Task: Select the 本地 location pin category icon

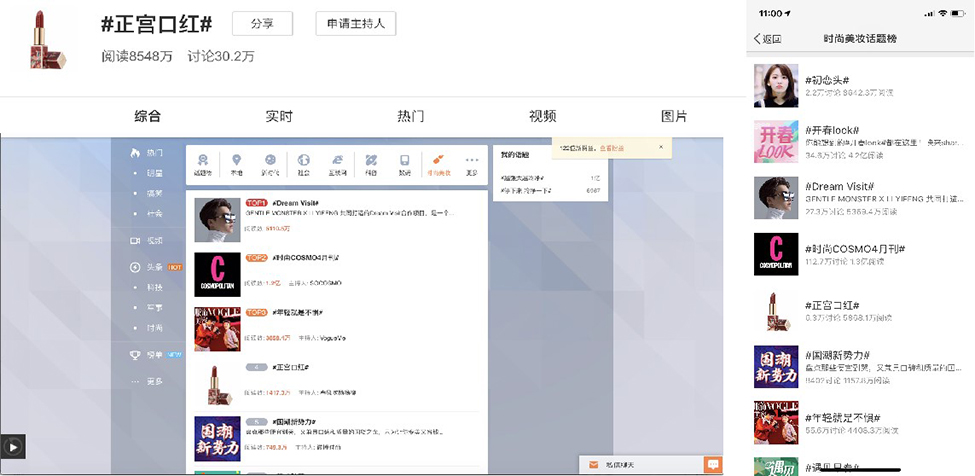Action: pyautogui.click(x=237, y=160)
